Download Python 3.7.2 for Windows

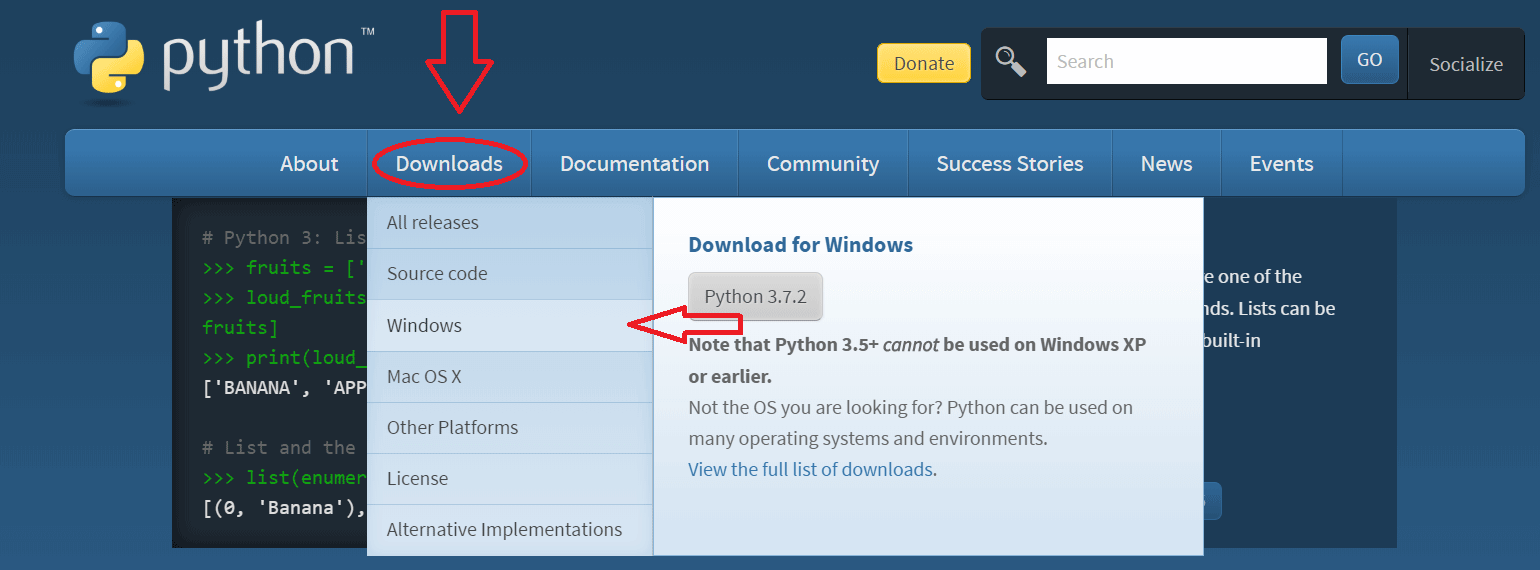point(755,297)
